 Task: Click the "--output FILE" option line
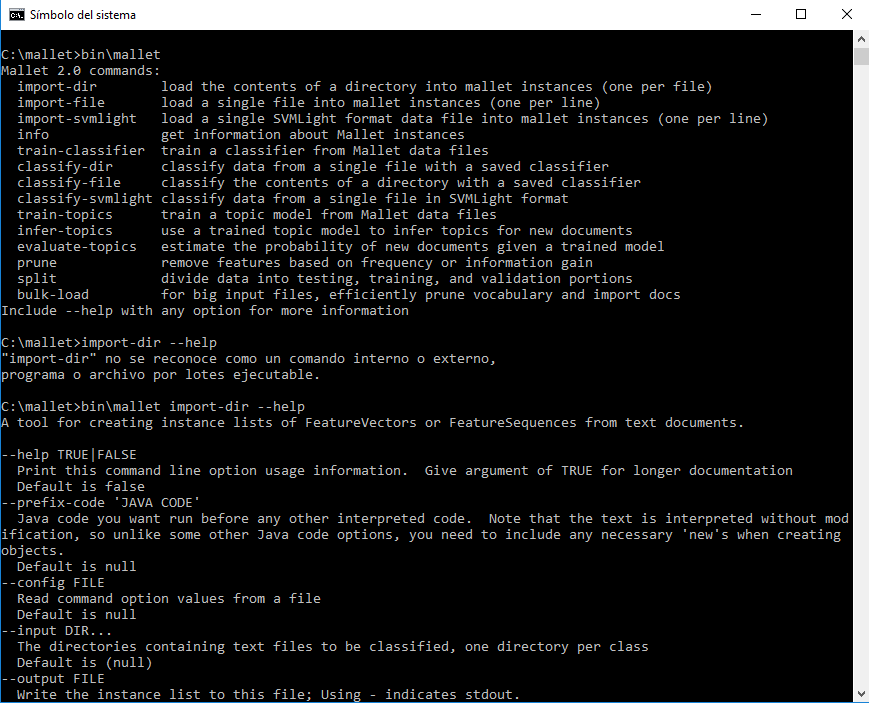[52, 679]
